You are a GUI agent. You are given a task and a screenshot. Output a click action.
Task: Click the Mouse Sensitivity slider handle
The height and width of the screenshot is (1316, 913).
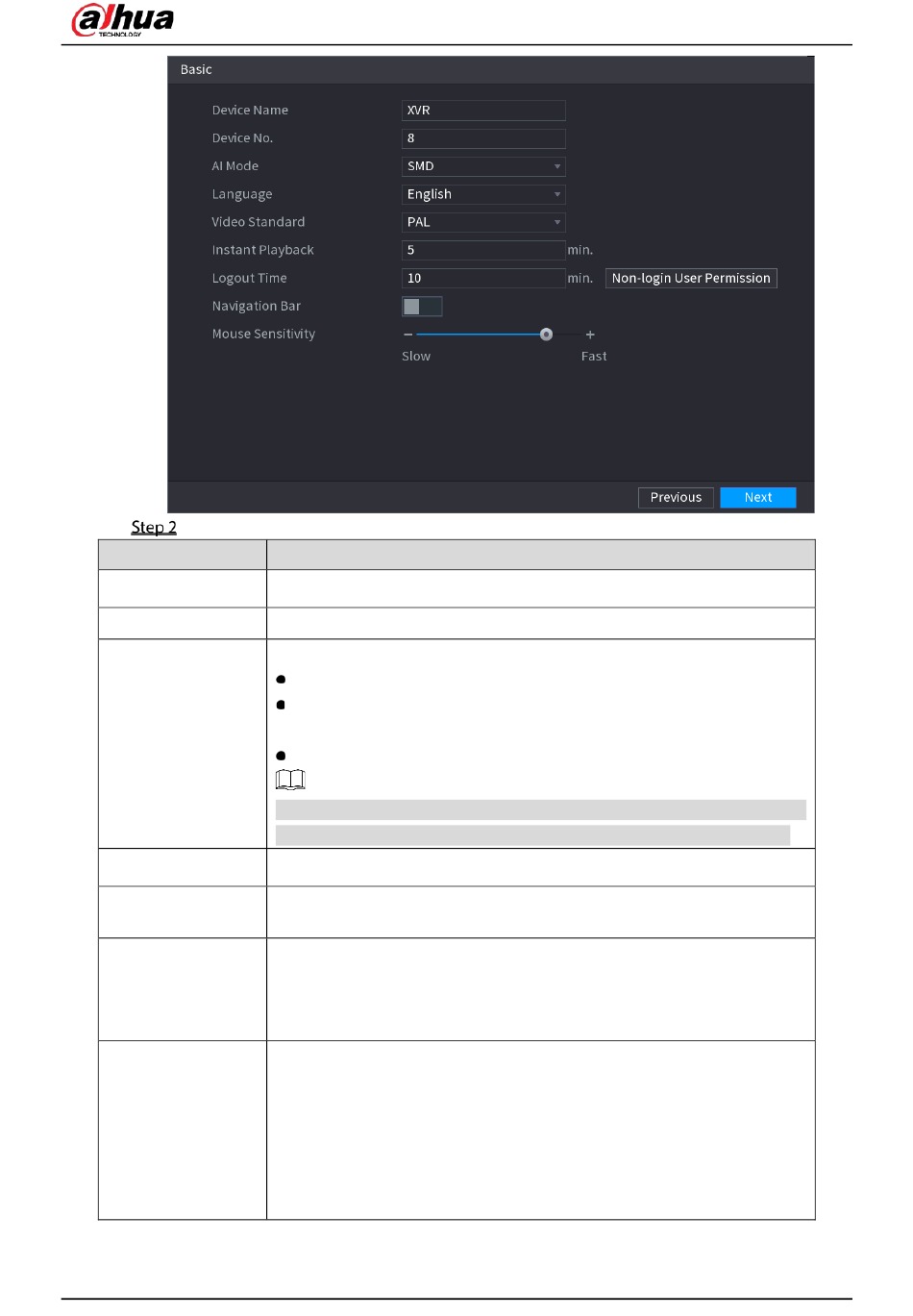[547, 335]
